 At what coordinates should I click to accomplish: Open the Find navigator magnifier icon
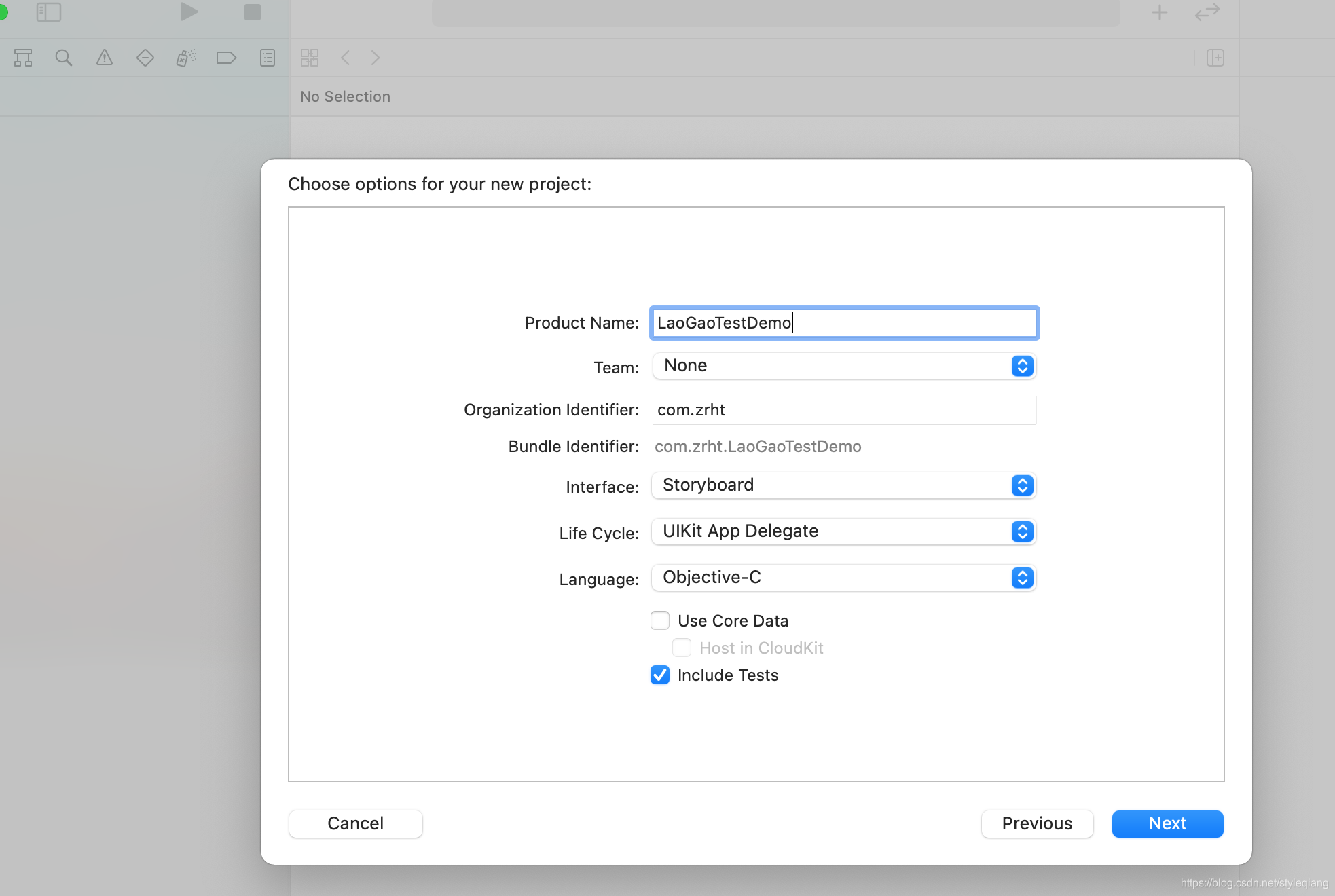tap(64, 58)
